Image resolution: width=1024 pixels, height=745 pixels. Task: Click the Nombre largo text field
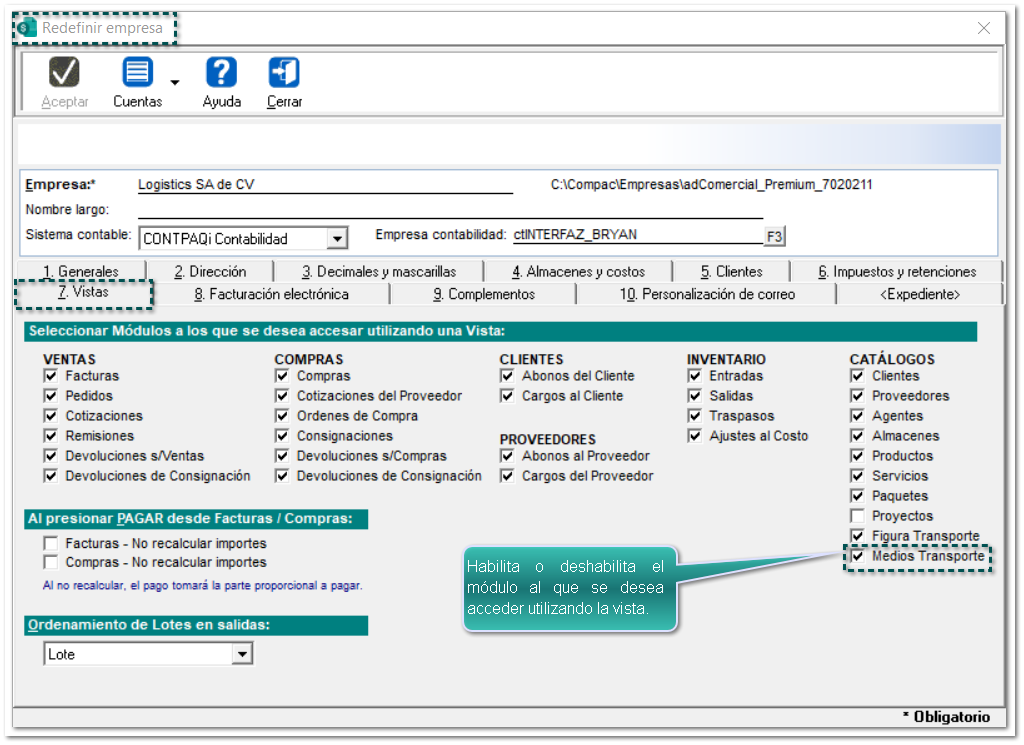450,210
